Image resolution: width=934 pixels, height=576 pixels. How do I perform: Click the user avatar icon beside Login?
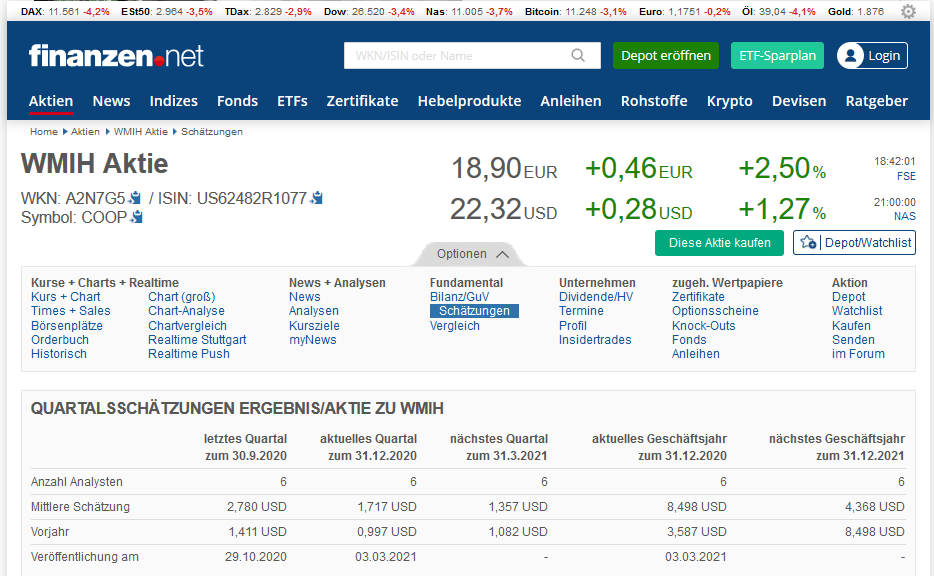click(x=850, y=55)
